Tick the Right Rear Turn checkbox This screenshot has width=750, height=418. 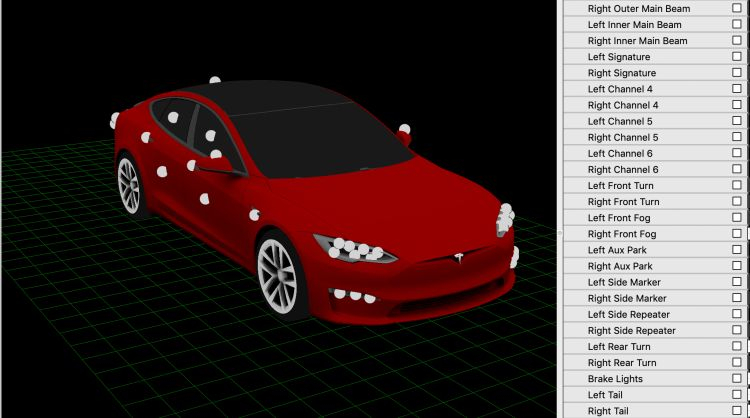click(x=737, y=363)
